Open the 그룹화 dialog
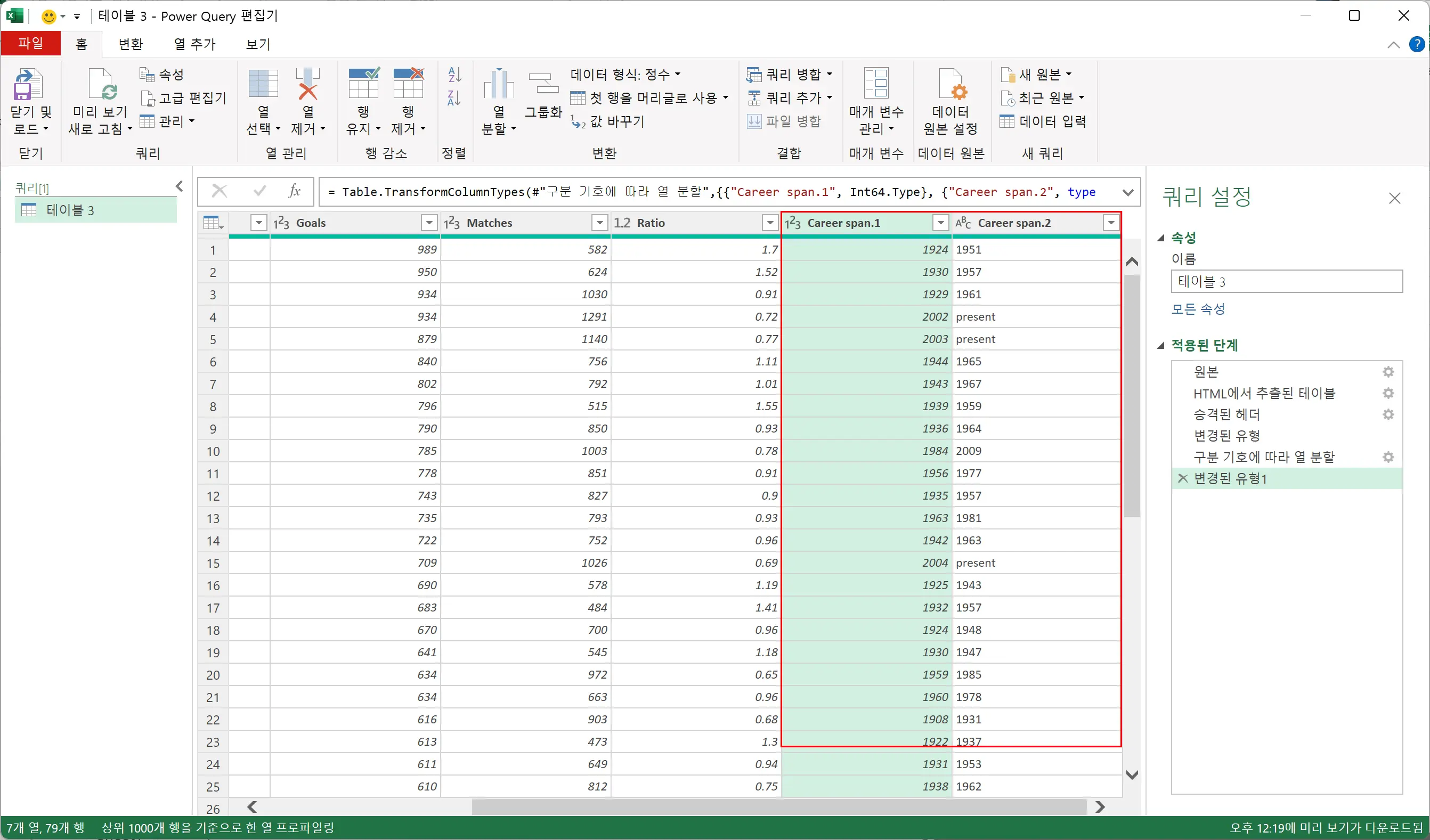 (543, 97)
